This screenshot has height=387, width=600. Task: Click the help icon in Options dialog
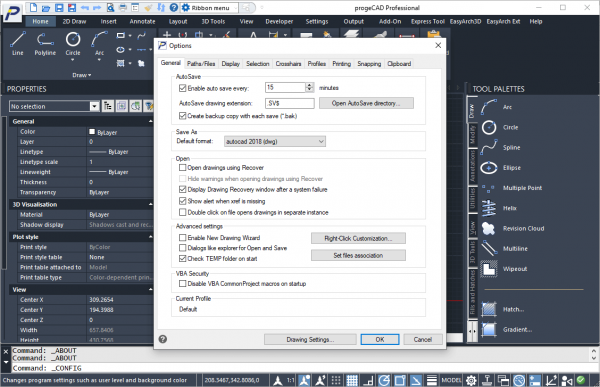(x=163, y=339)
